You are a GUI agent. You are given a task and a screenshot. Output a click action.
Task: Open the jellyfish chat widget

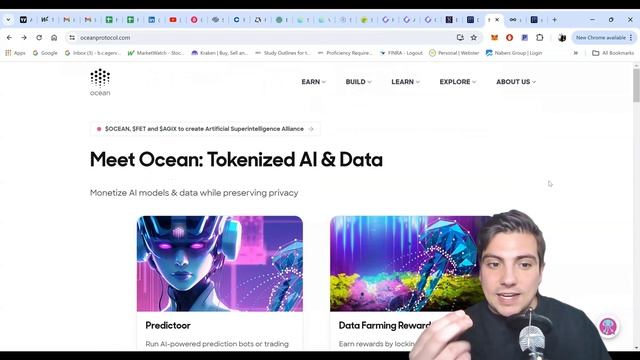[608, 327]
